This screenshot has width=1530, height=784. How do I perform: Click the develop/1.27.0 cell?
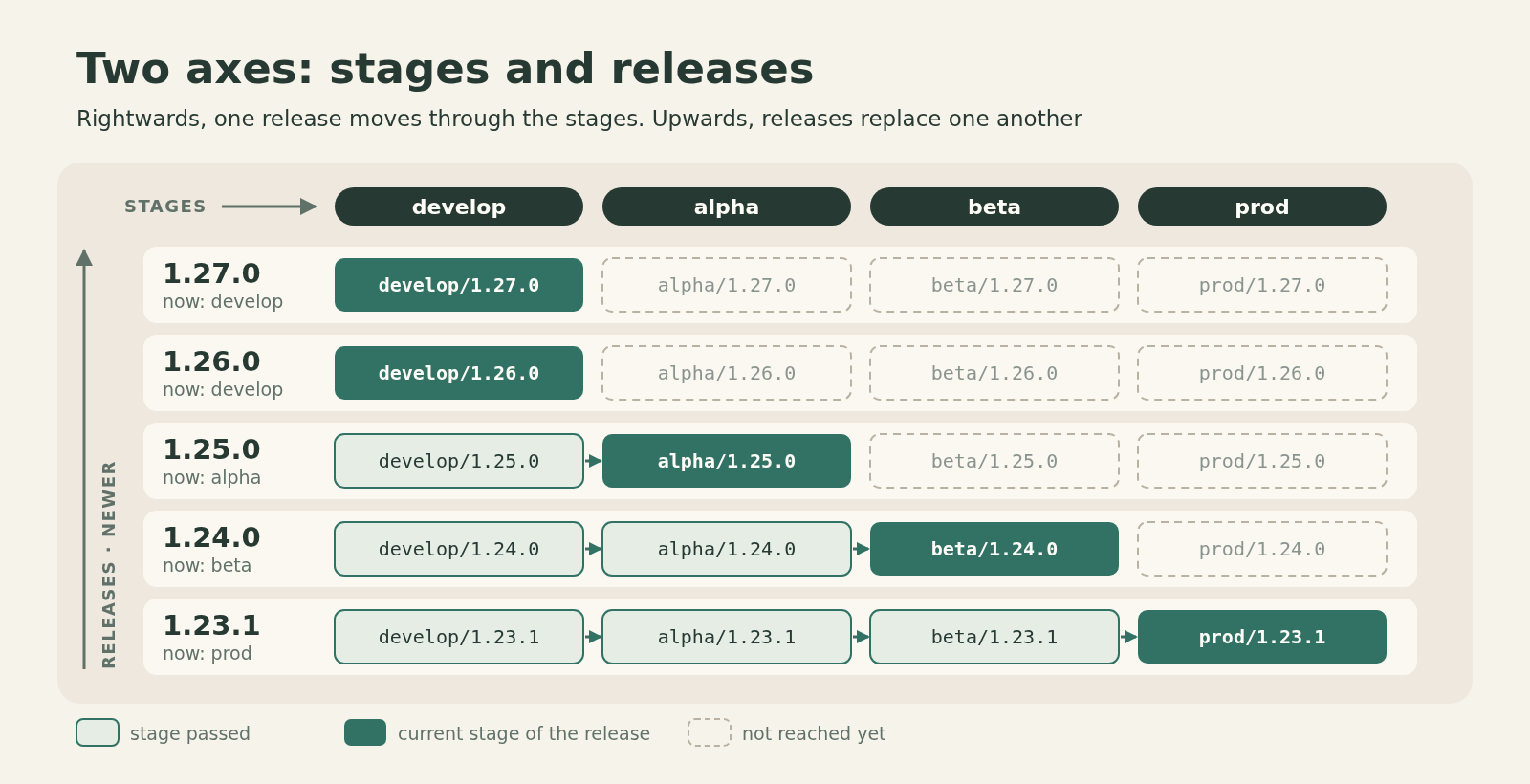coord(459,285)
